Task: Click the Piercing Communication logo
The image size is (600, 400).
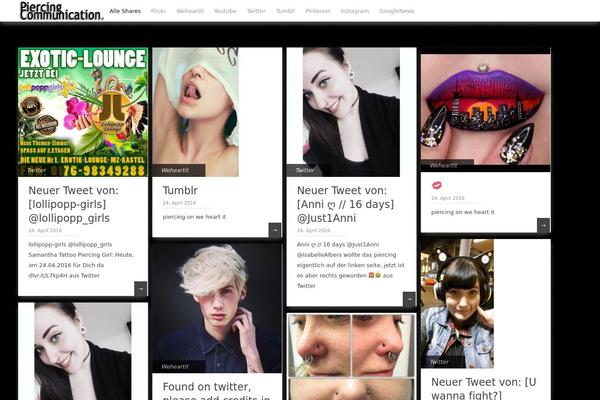Action: pyautogui.click(x=61, y=11)
